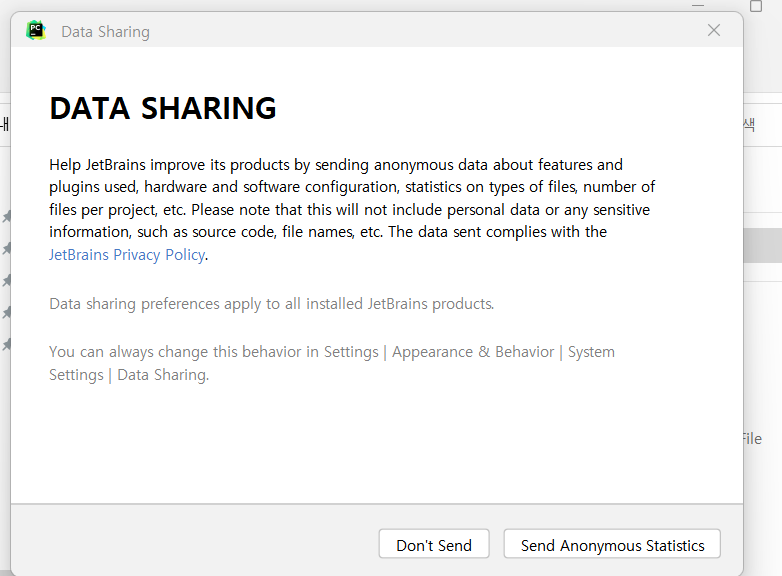
Task: Maximize the background window
Action: click(756, 6)
